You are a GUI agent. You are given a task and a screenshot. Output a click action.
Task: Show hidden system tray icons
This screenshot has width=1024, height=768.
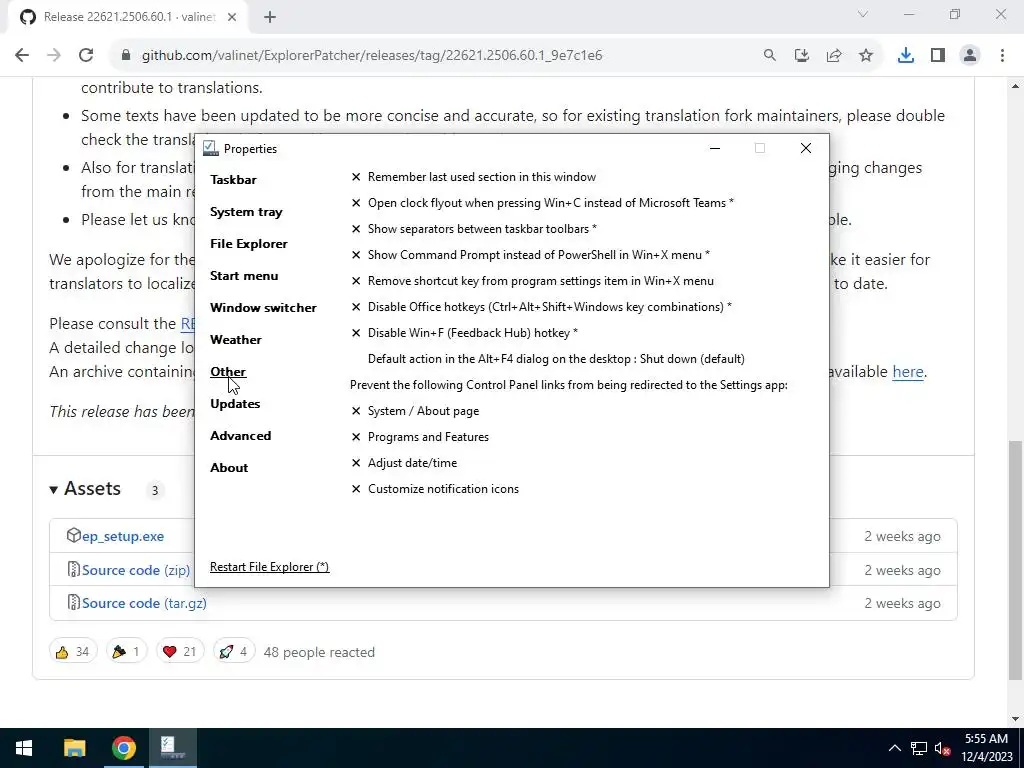895,748
